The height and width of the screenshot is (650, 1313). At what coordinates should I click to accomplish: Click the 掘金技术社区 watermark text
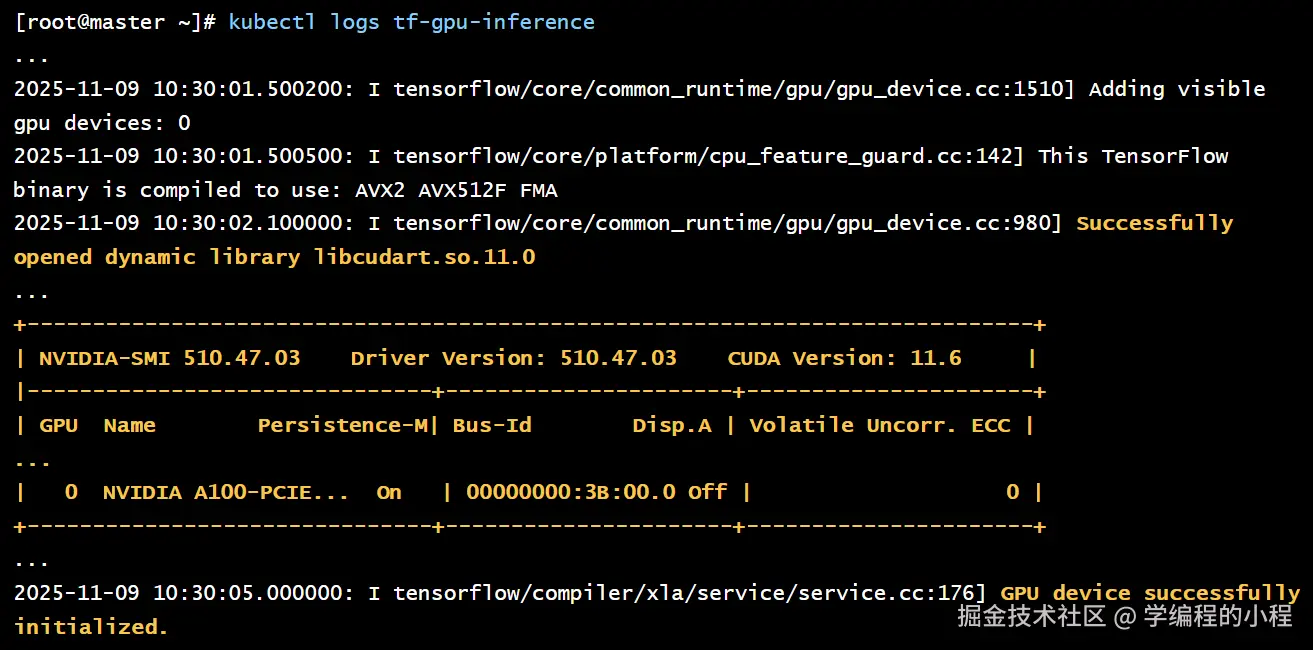point(1031,616)
